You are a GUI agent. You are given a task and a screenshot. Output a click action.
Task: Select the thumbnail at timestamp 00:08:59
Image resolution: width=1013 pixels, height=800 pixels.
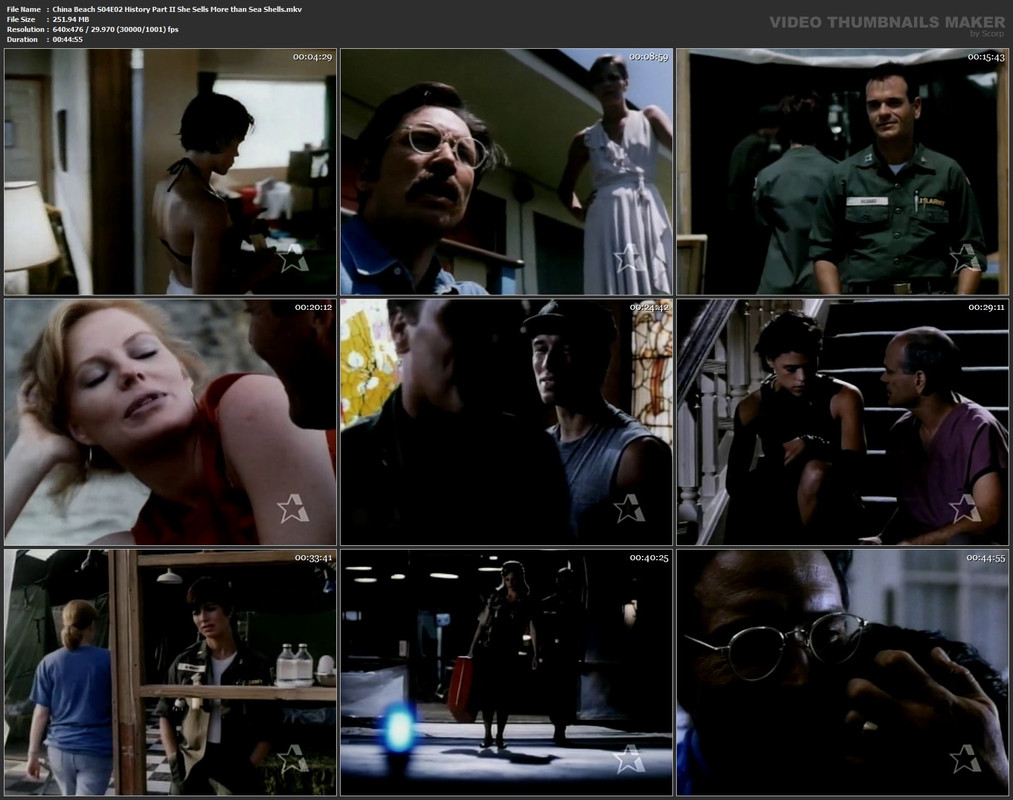tap(506, 172)
